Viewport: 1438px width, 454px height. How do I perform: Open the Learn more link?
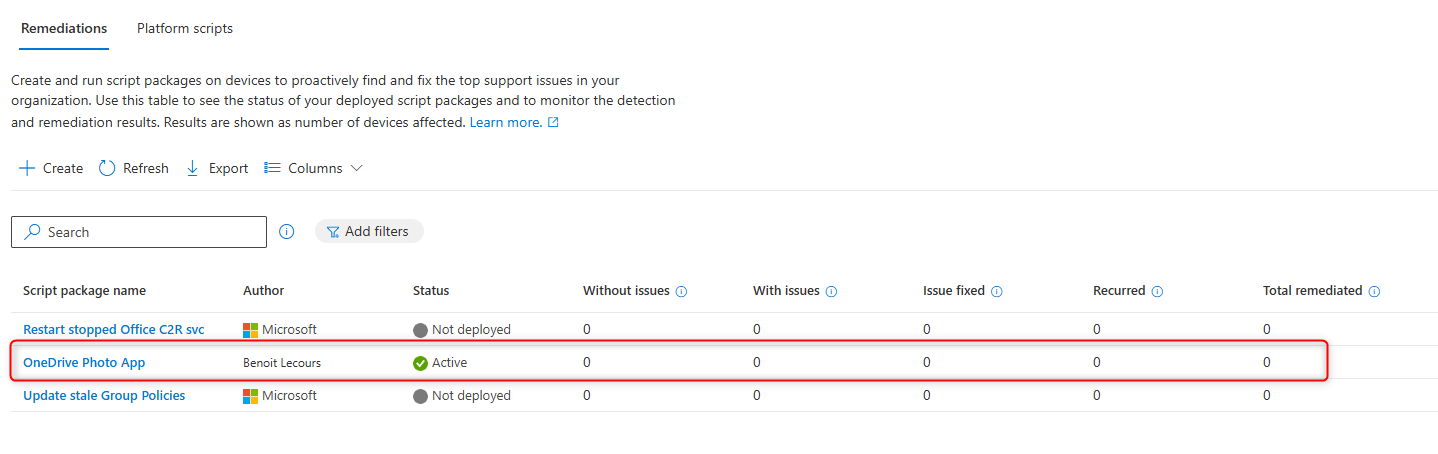pyautogui.click(x=506, y=122)
